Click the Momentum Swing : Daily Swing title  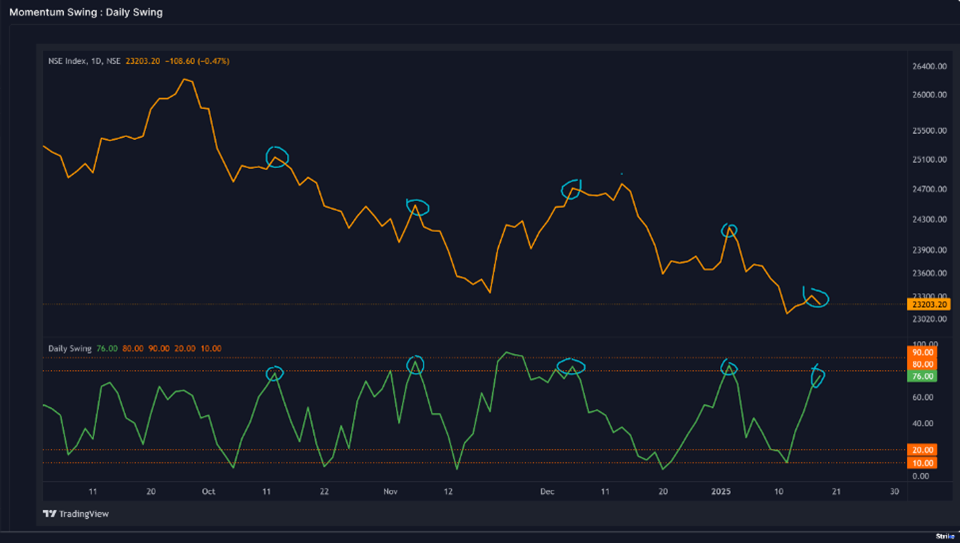click(x=85, y=12)
